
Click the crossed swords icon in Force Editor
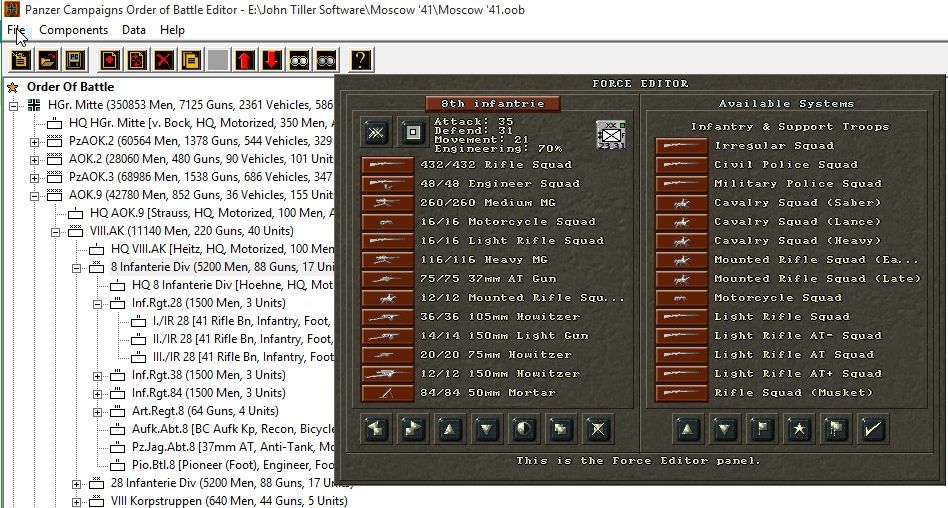point(376,132)
